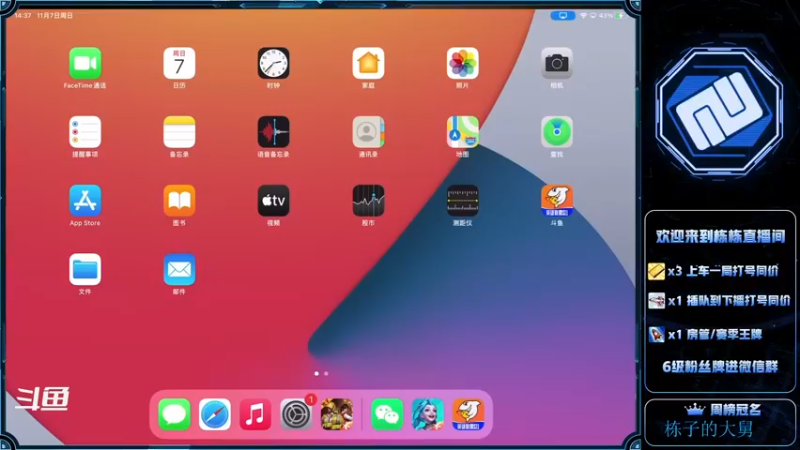The width and height of the screenshot is (800, 450).
Task: Open the Douyu app on home screen
Action: click(x=557, y=201)
